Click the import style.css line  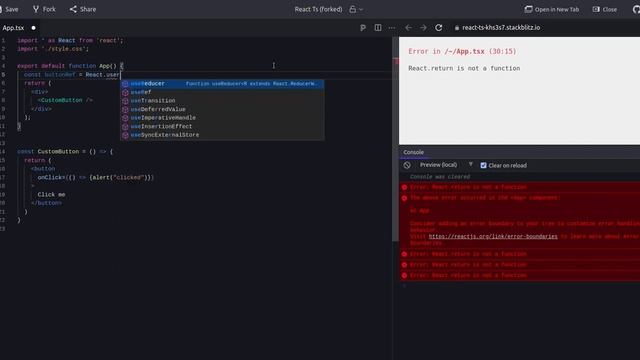53,49
